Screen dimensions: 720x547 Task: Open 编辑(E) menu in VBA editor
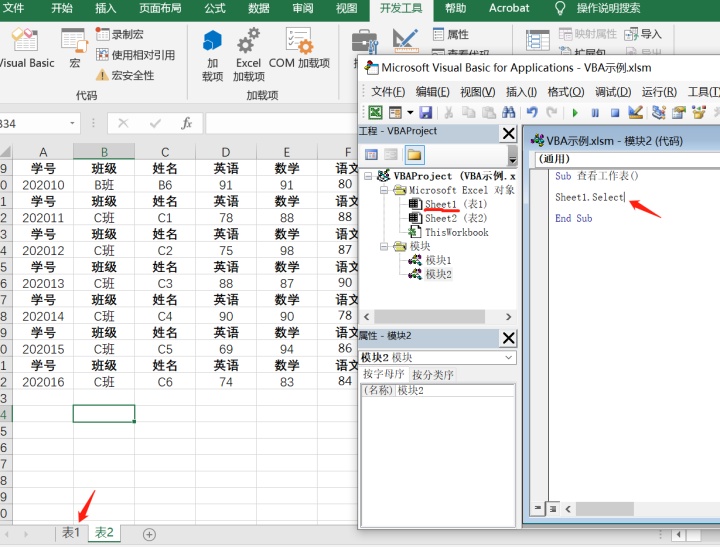click(432, 92)
